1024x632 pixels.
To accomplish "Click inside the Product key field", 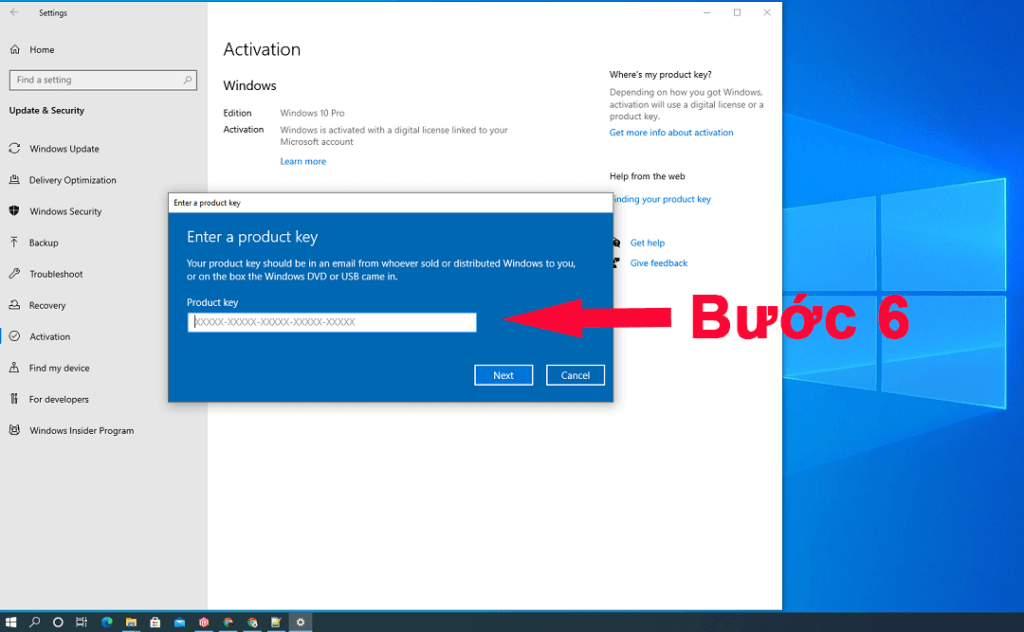I will coord(331,322).
